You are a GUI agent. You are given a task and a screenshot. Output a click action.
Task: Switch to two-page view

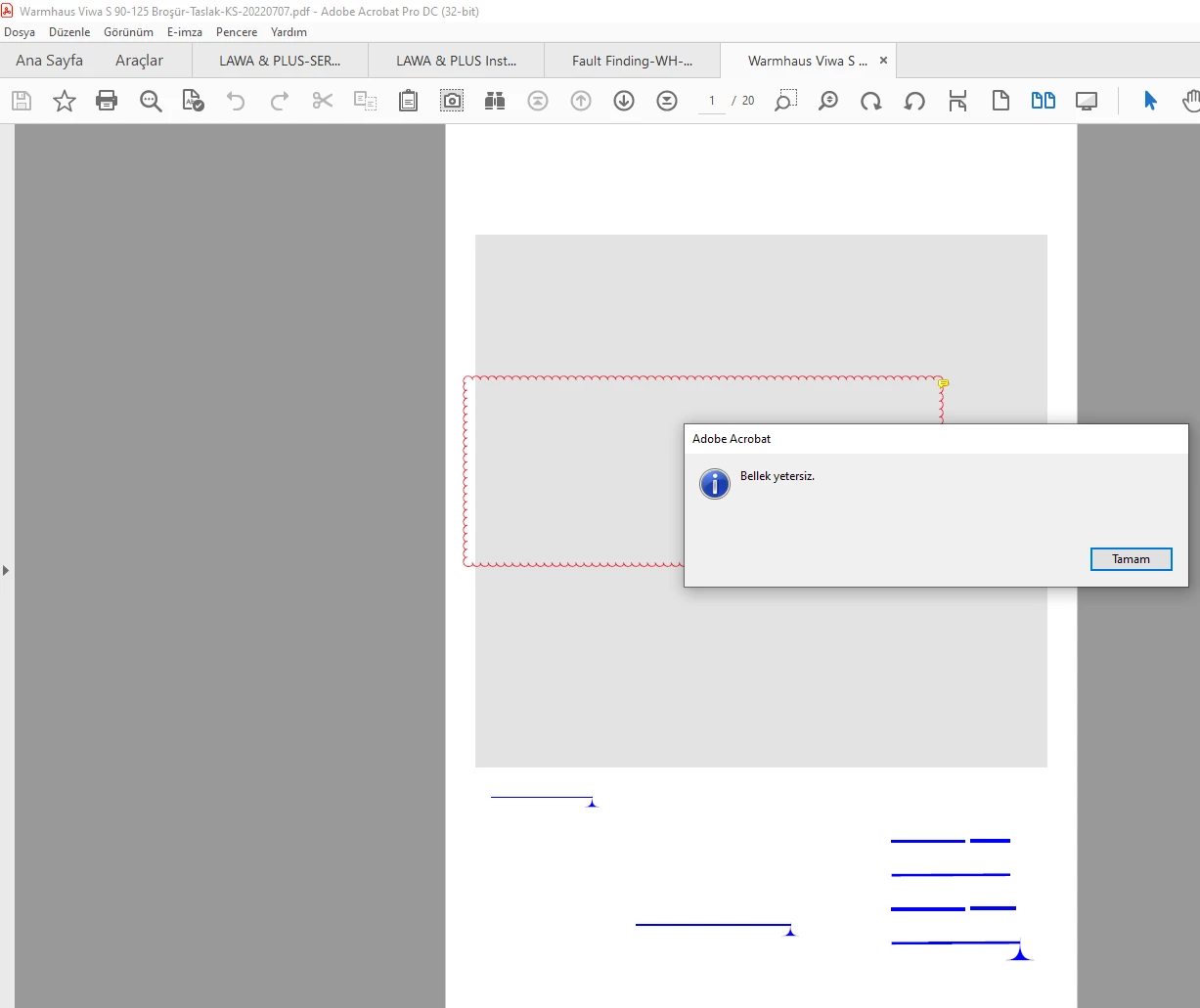1044,101
